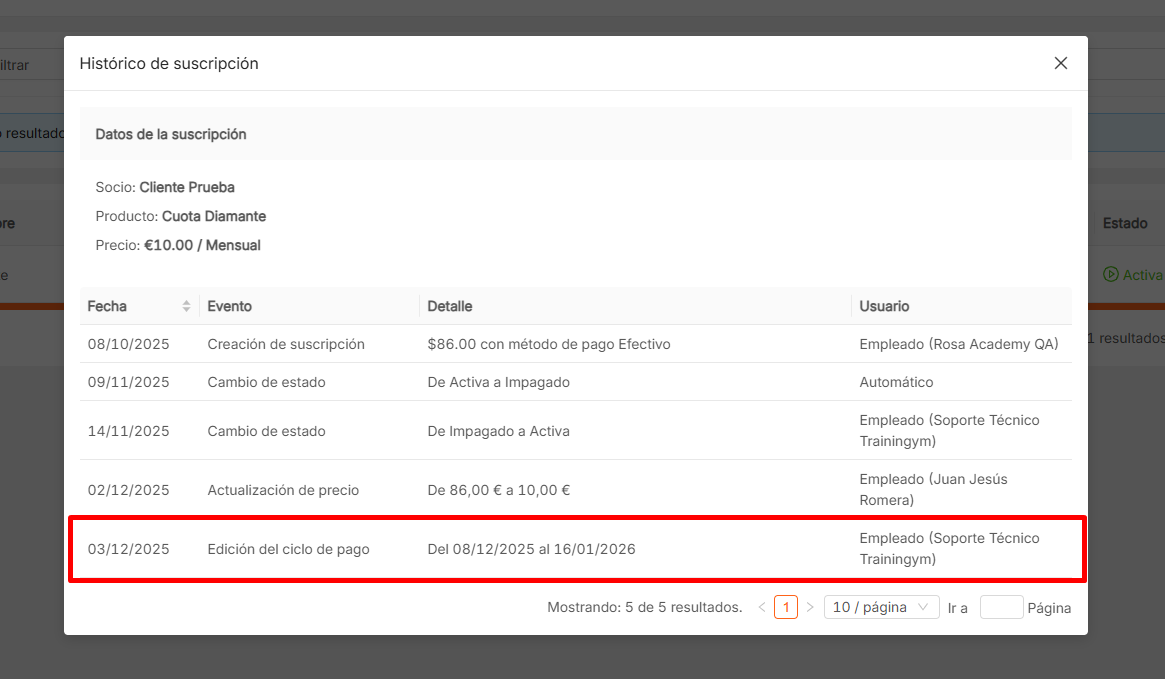Select the Creación de suscripción event row
Image resolution: width=1165 pixels, height=679 pixels.
point(286,344)
